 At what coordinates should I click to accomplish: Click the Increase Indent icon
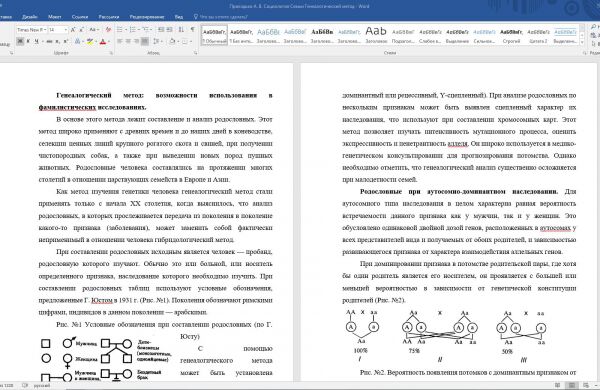point(170,29)
